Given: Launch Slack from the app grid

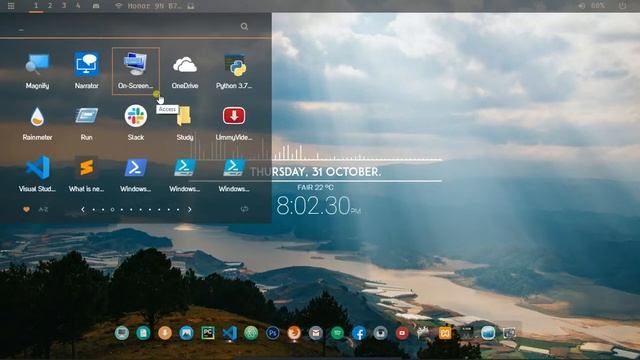Looking at the screenshot, I should click(x=136, y=123).
